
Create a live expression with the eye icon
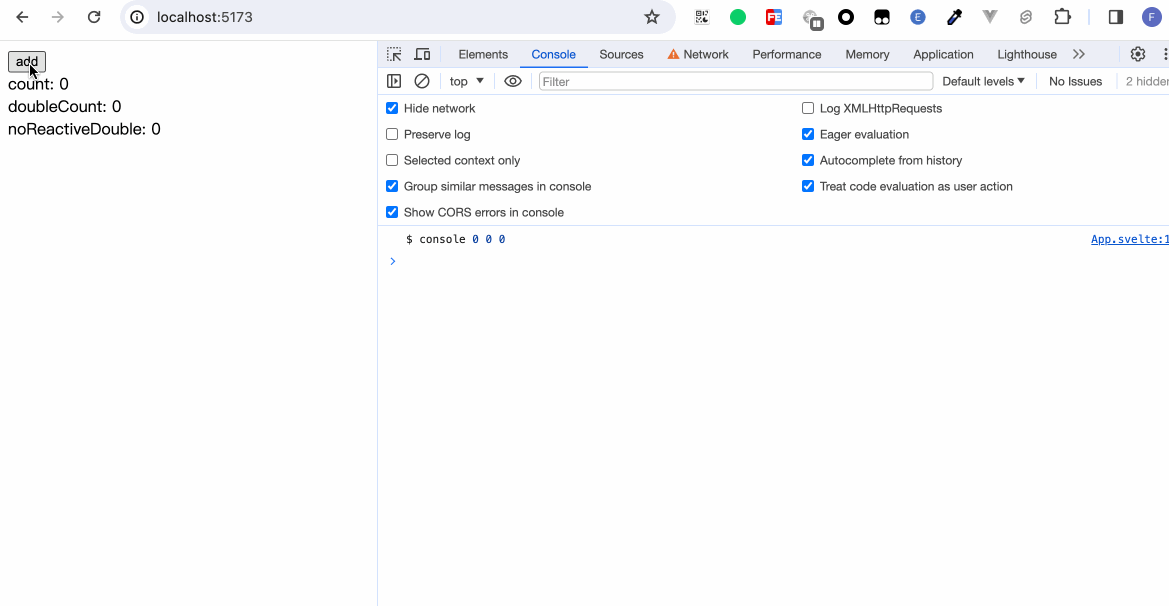tap(513, 81)
